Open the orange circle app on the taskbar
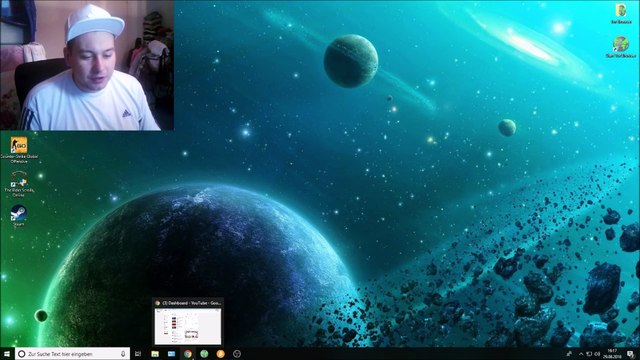 coord(220,354)
